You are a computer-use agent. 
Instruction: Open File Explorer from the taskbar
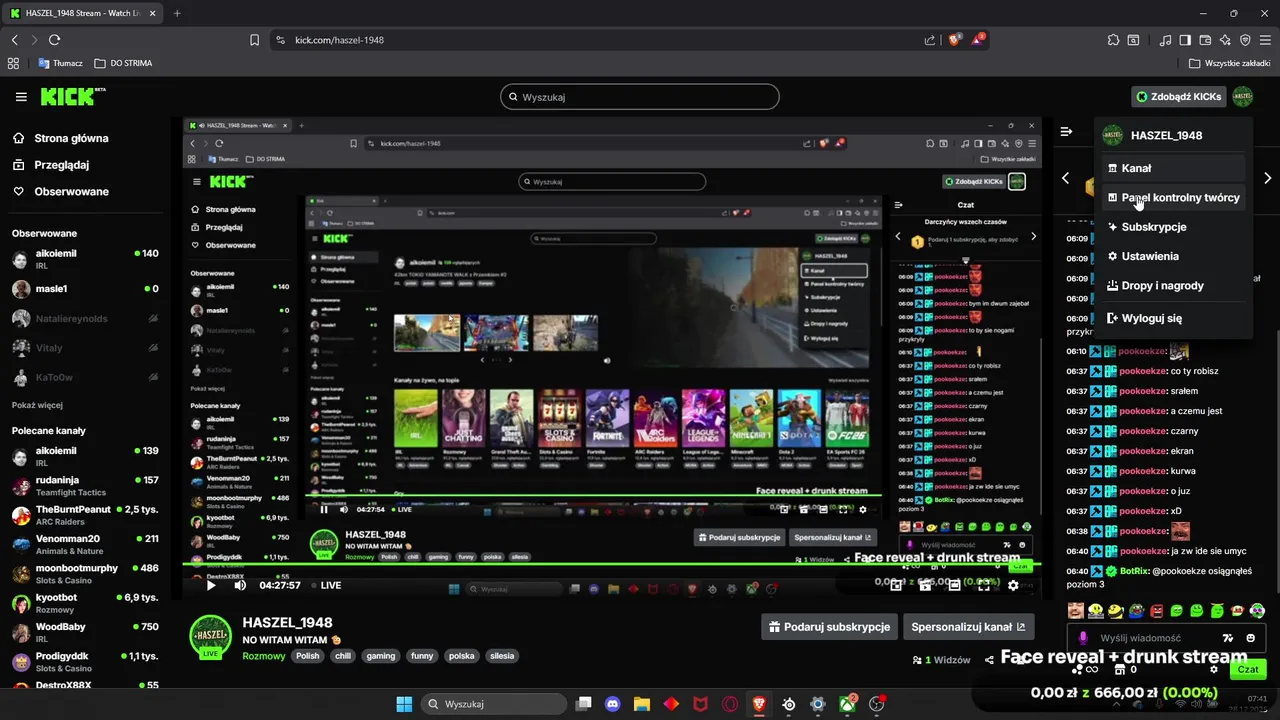point(642,704)
